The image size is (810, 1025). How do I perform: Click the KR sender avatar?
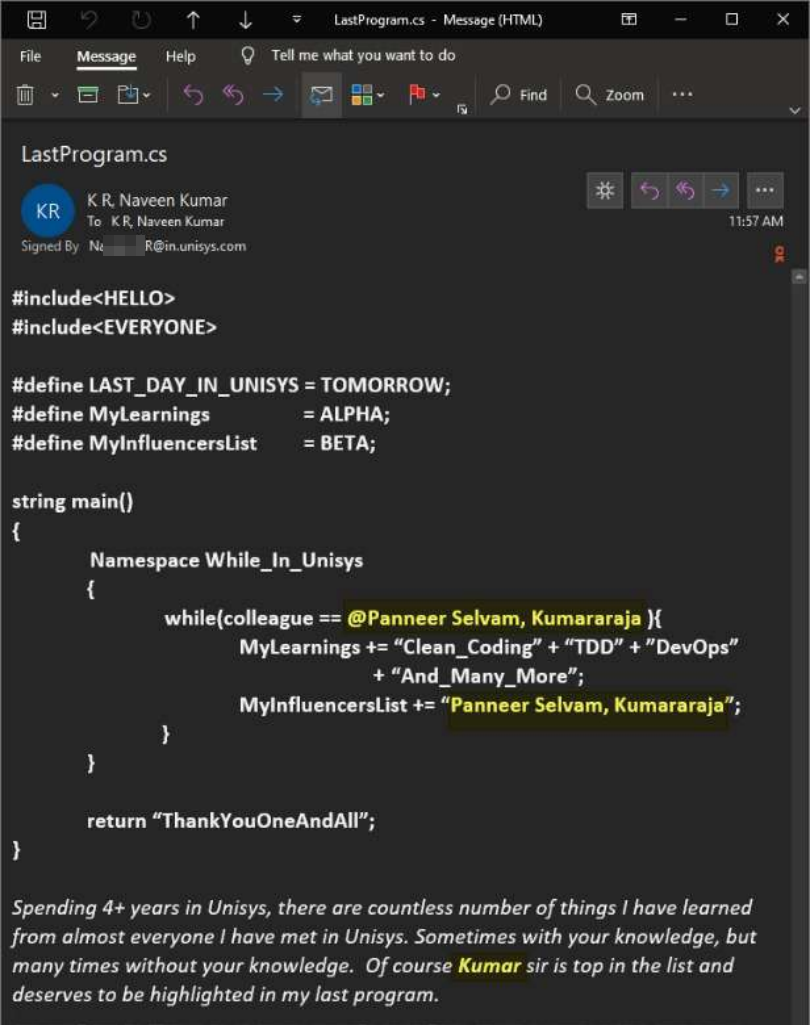48,210
